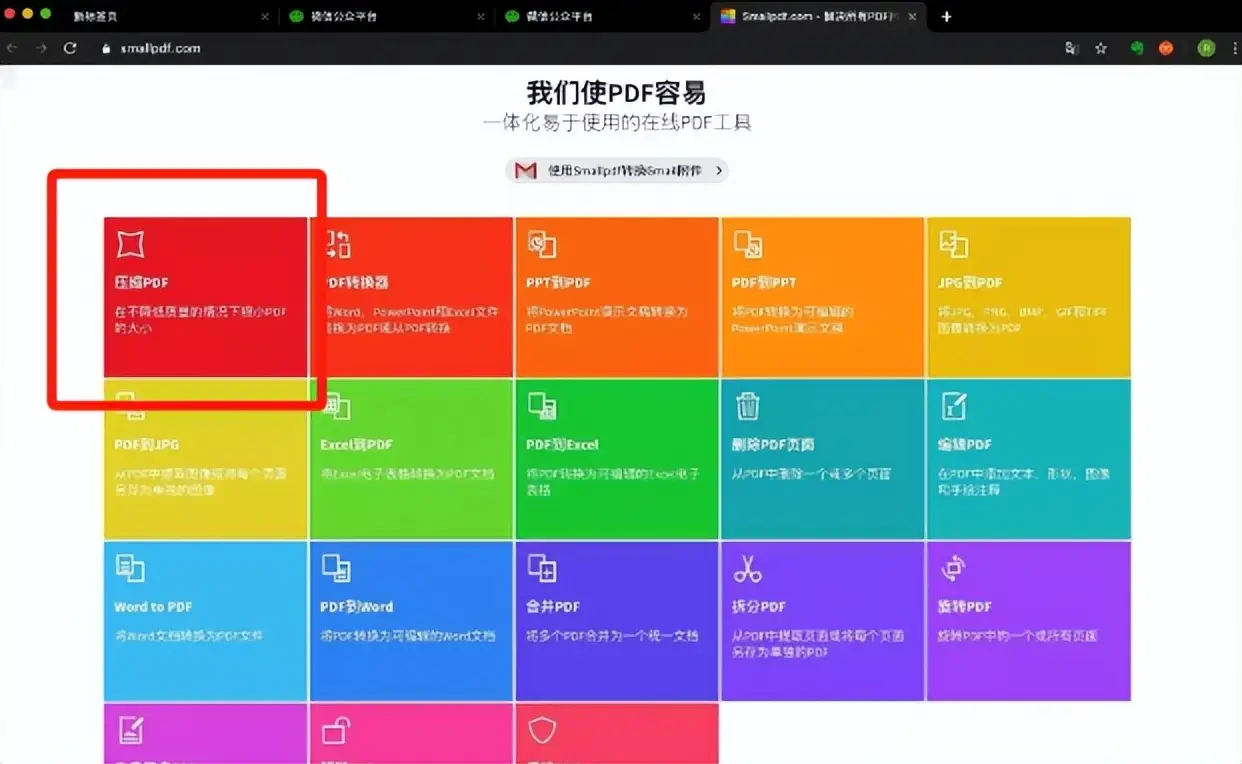Bookmark this page with the star icon
Image resolution: width=1242 pixels, height=764 pixels.
1101,47
